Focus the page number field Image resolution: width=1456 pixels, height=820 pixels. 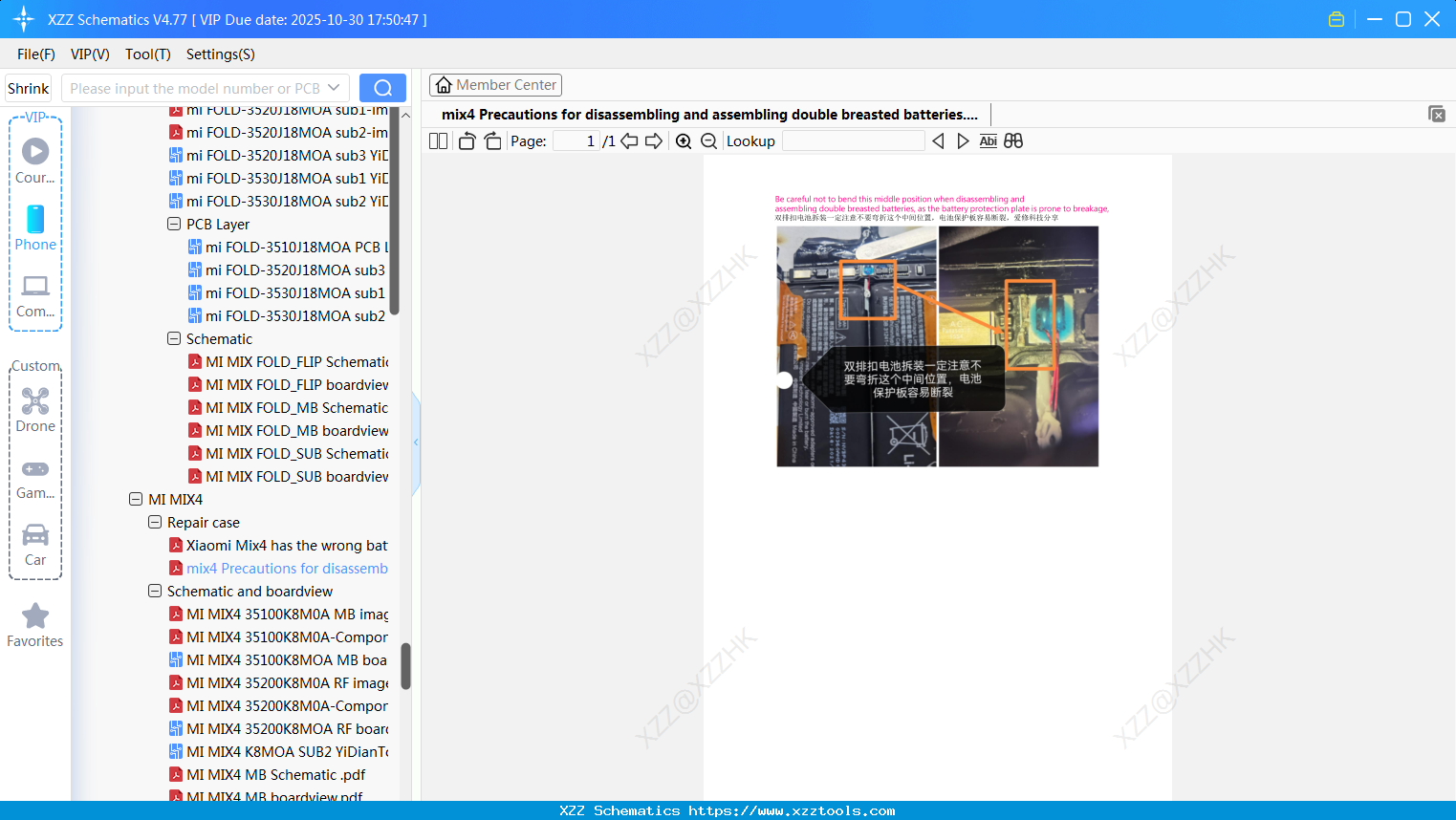coord(576,141)
